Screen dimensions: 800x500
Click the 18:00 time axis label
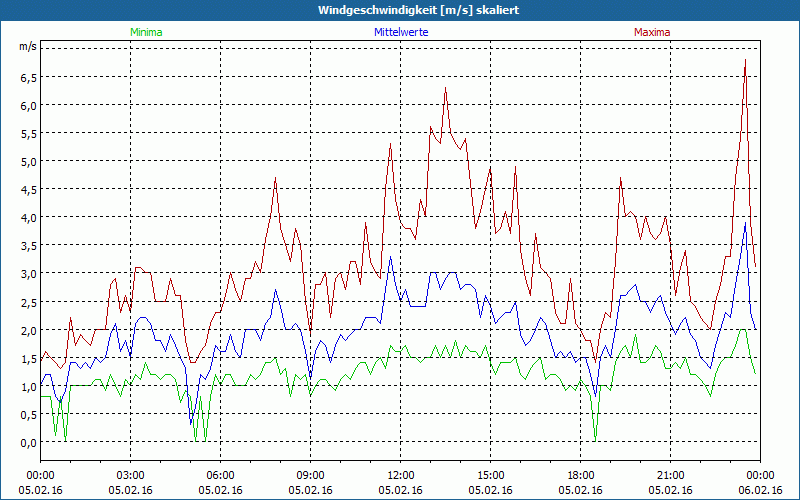(x=580, y=476)
